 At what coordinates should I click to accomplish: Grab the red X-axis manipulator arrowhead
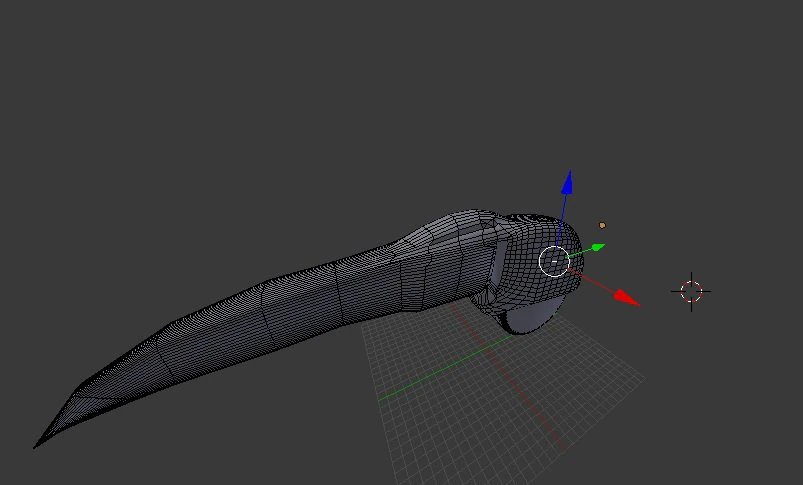click(x=627, y=299)
